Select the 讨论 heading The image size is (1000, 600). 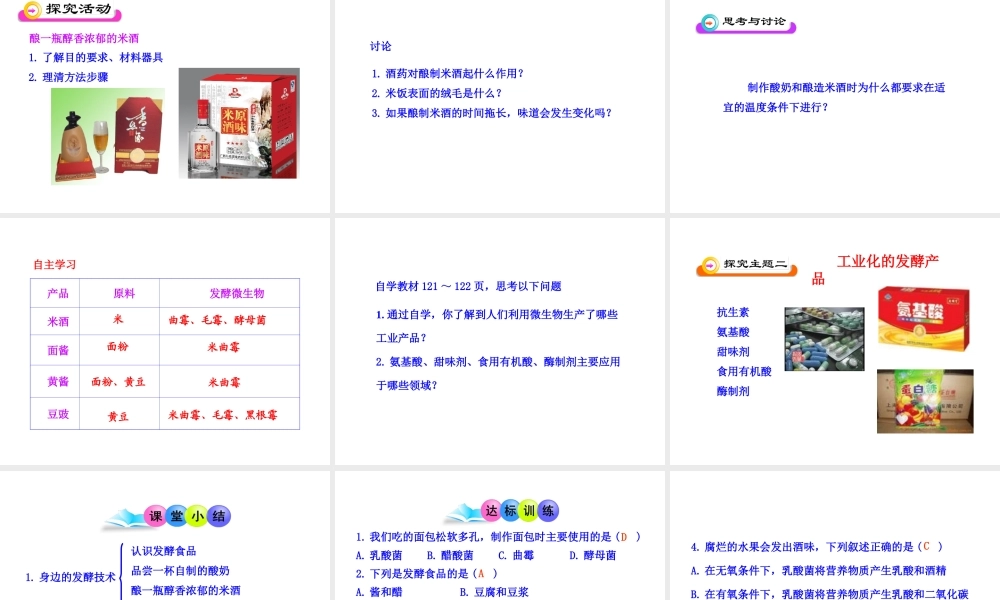pyautogui.click(x=381, y=46)
